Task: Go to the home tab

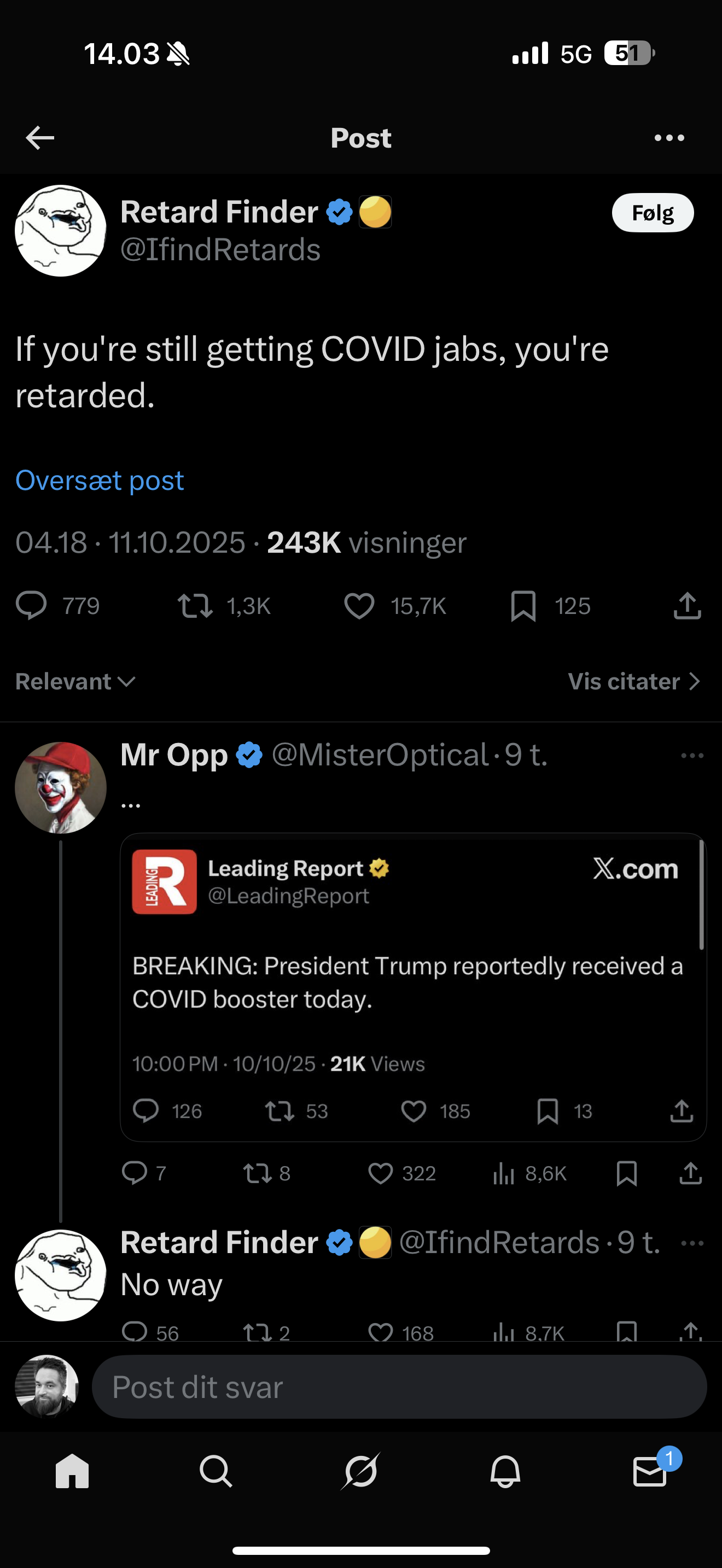Action: 72,1472
